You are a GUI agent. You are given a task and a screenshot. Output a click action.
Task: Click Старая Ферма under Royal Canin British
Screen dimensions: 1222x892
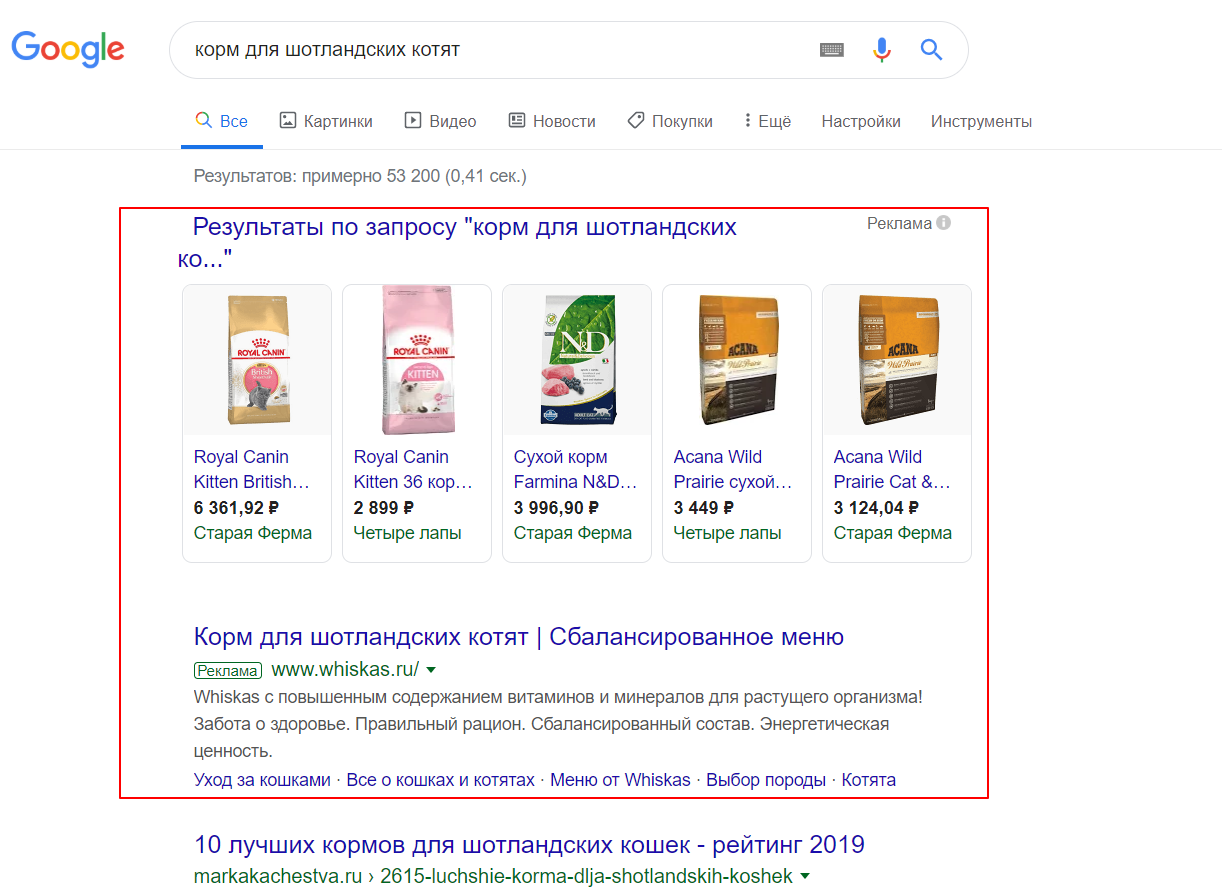pyautogui.click(x=253, y=533)
